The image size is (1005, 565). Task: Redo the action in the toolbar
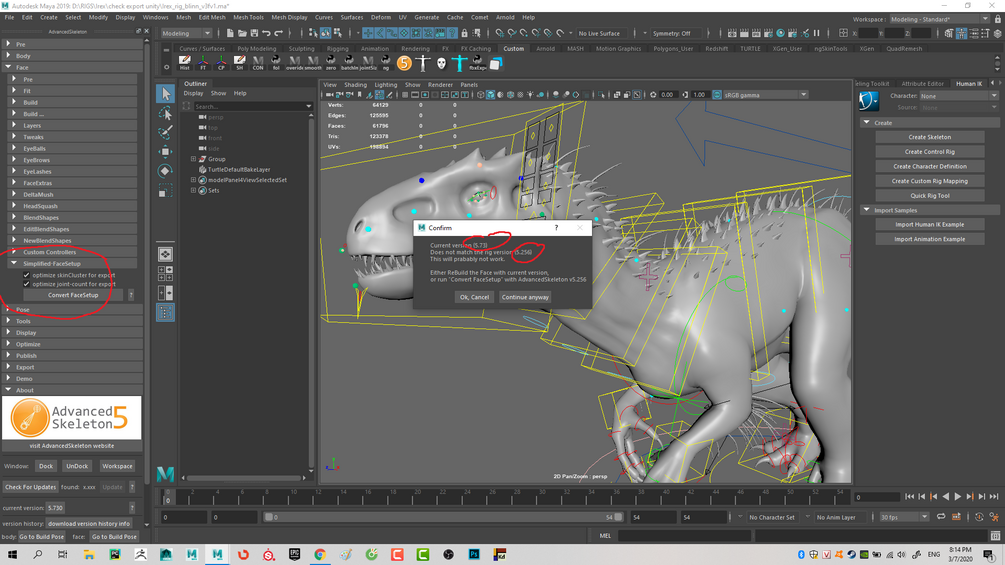coord(279,33)
